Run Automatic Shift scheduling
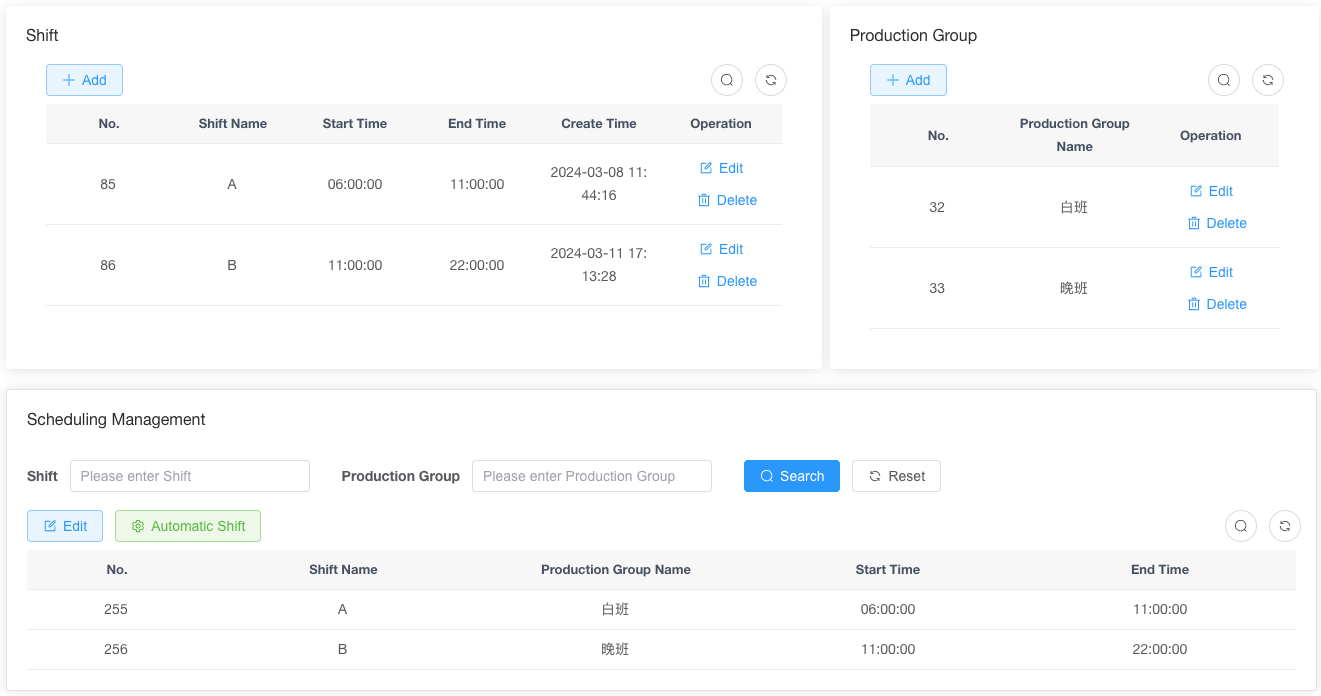 click(188, 526)
